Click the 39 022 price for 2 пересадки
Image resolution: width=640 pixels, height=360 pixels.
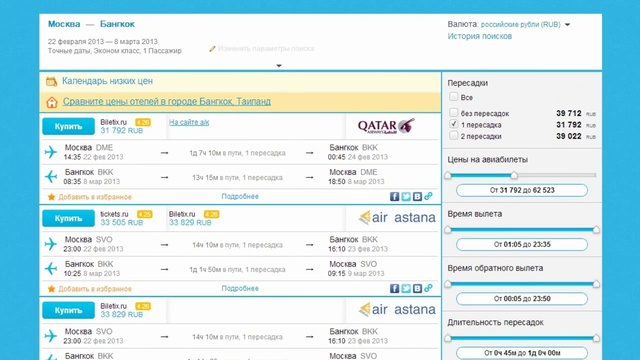pos(569,136)
